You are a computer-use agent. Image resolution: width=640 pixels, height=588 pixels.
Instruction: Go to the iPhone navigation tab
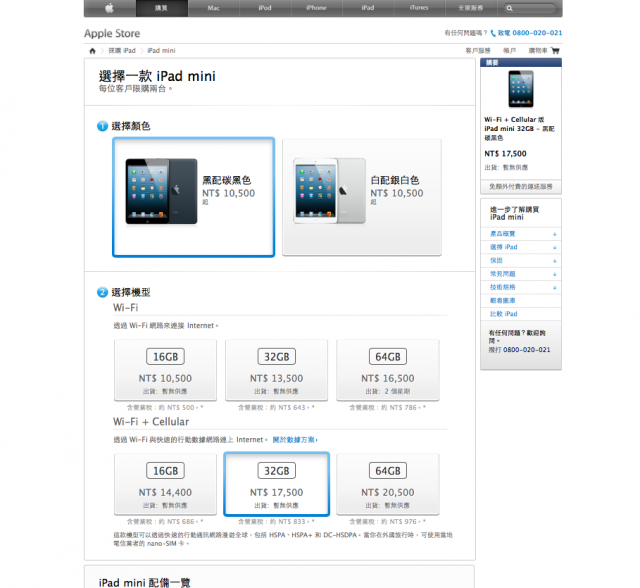(x=316, y=8)
